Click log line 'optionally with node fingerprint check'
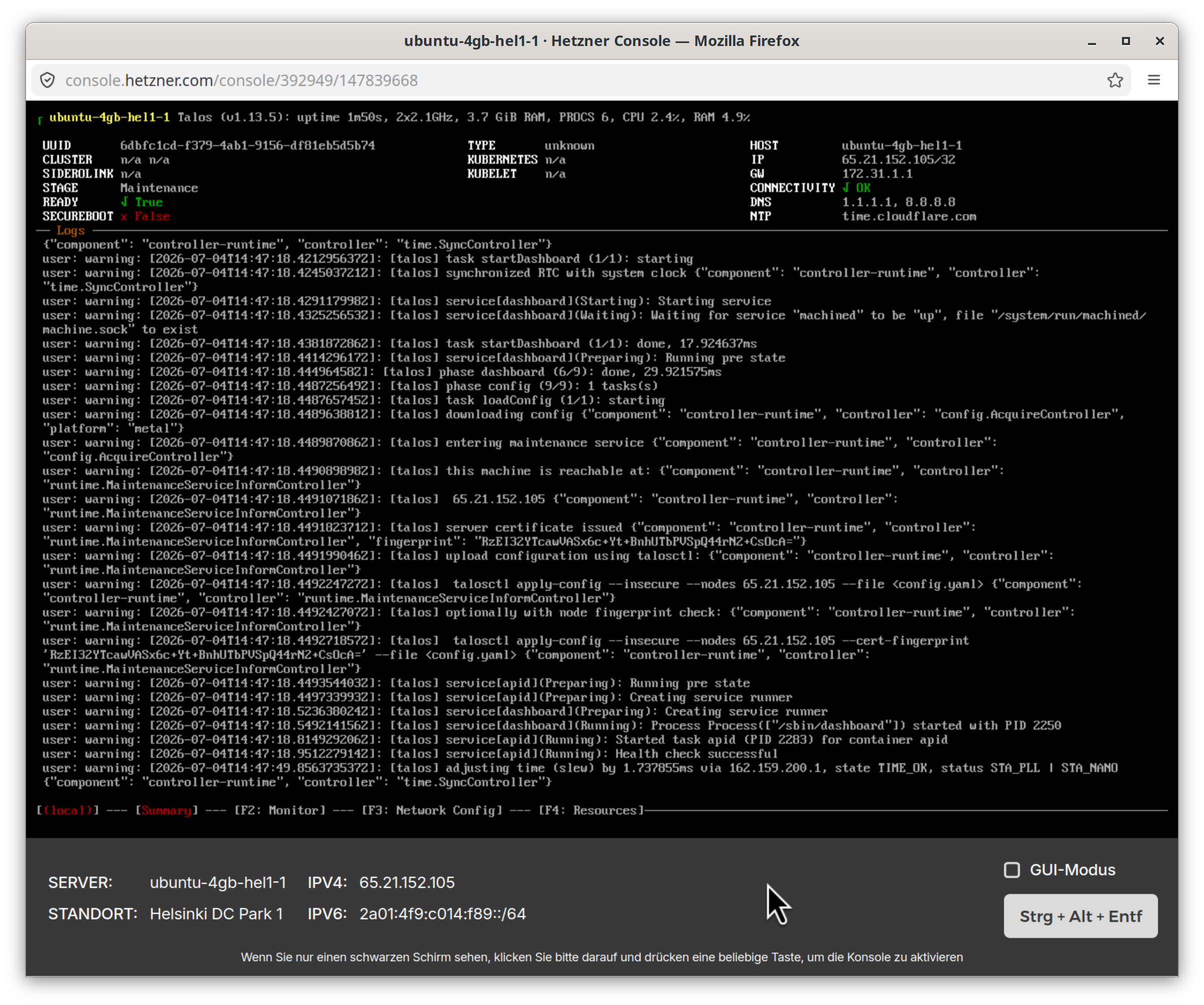This screenshot has width=1204, height=1005. (559, 619)
